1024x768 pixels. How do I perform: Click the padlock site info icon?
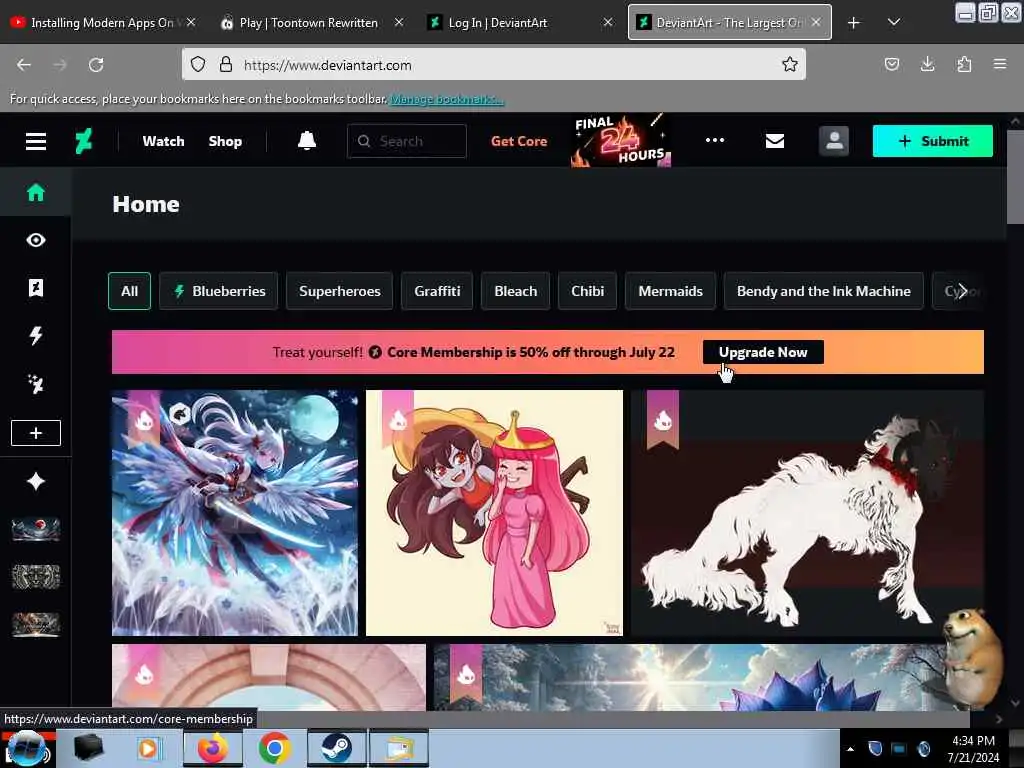(x=226, y=64)
